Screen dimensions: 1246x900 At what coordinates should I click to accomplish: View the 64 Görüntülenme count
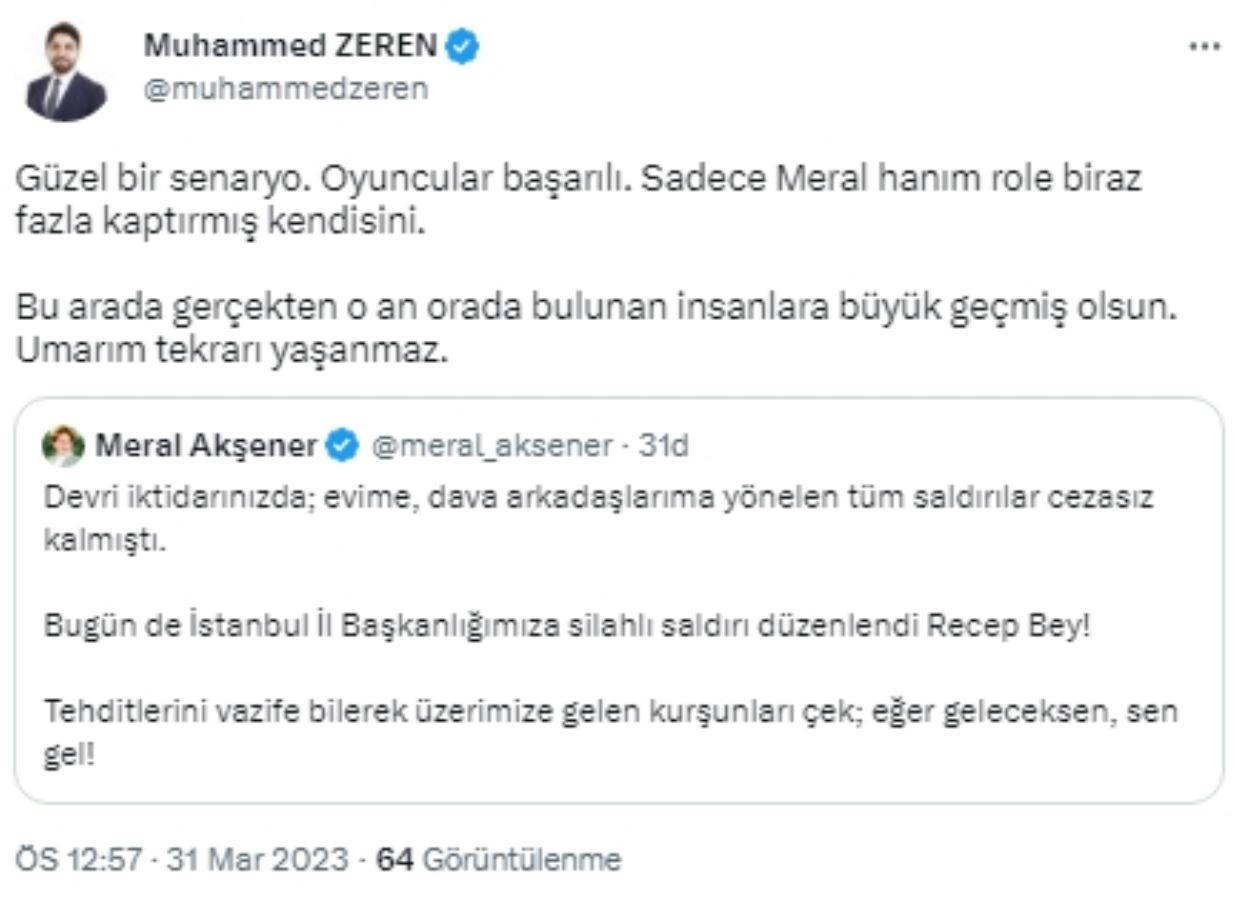499,859
